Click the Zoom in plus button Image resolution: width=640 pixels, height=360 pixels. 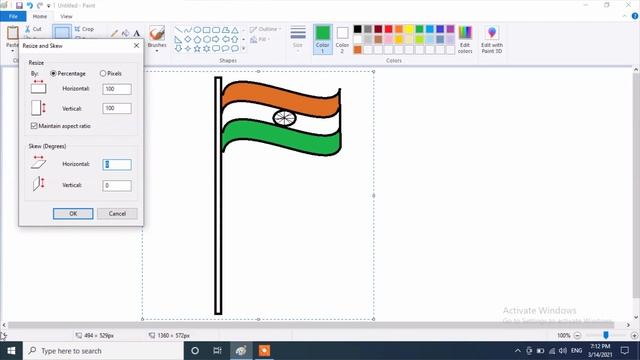tap(634, 335)
